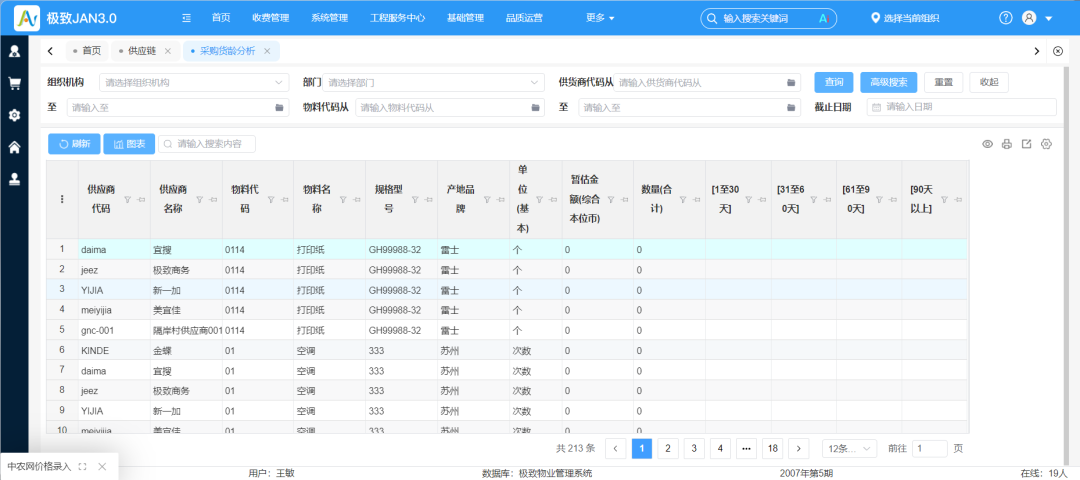
Task: Click the filter icon in 数量(合计) column header
Action: (x=683, y=200)
